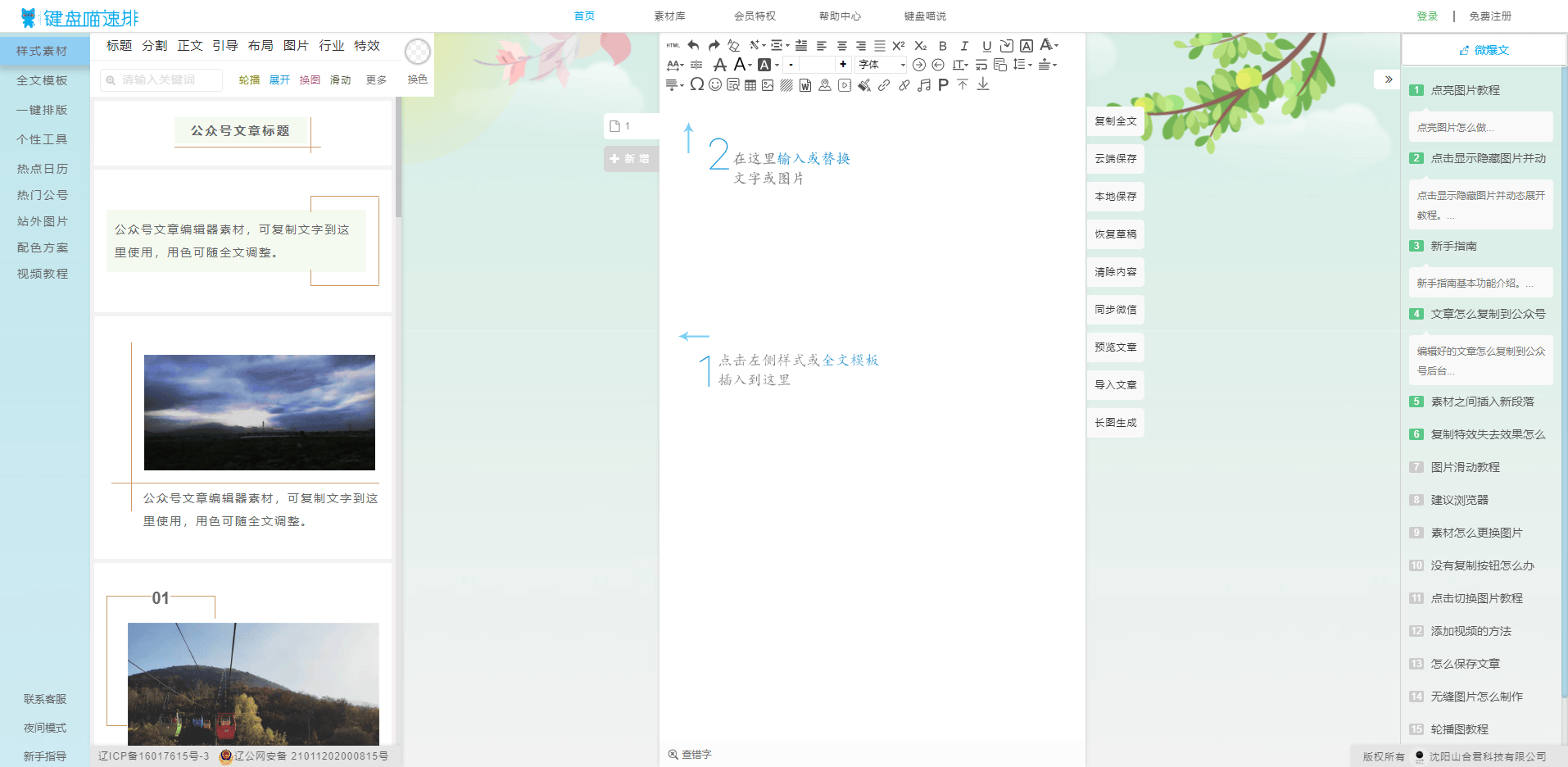Toggle underline formatting
Screen dimensions: 1568x767
pyautogui.click(x=986, y=46)
